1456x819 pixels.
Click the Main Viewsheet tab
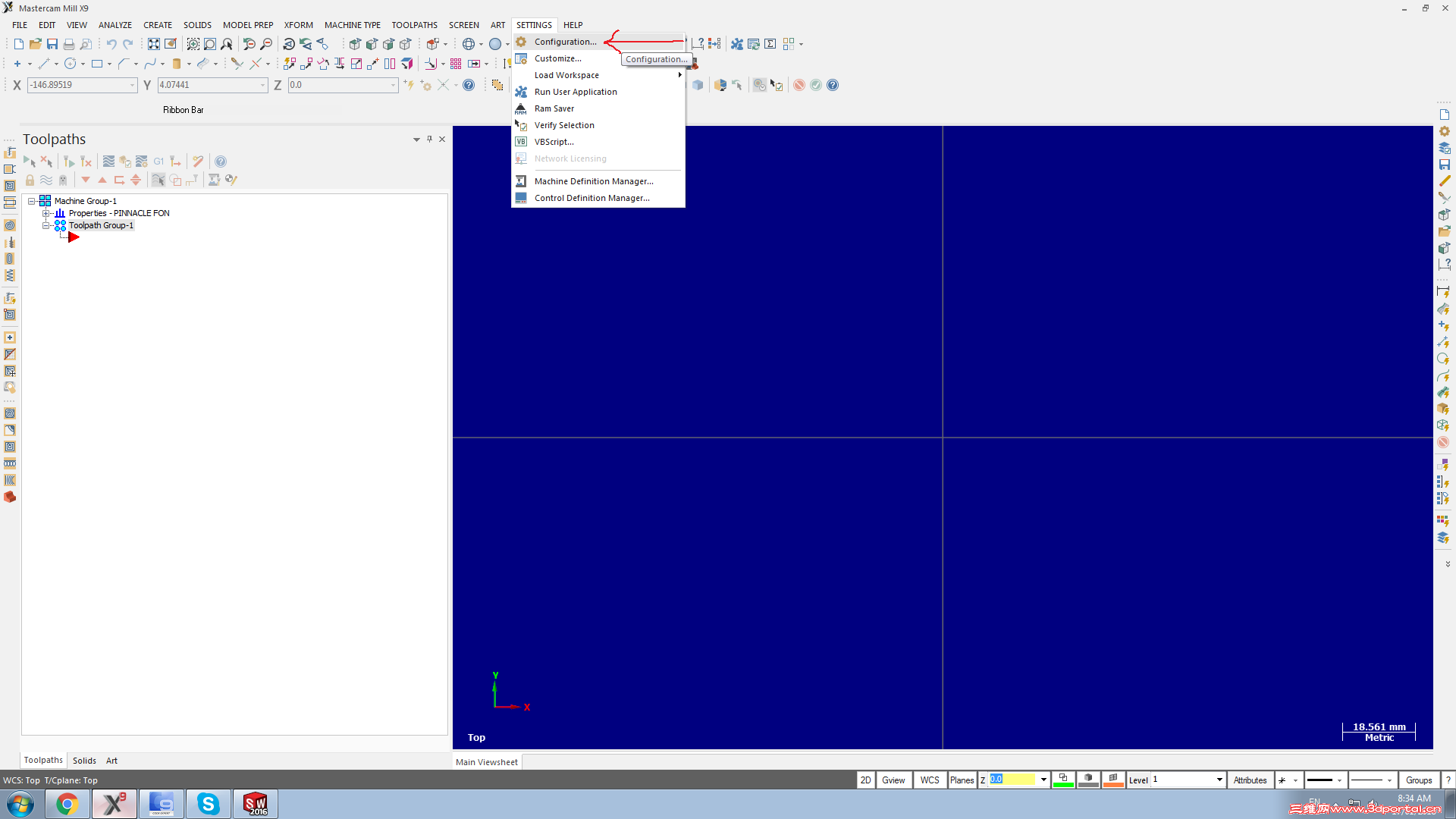pos(487,762)
